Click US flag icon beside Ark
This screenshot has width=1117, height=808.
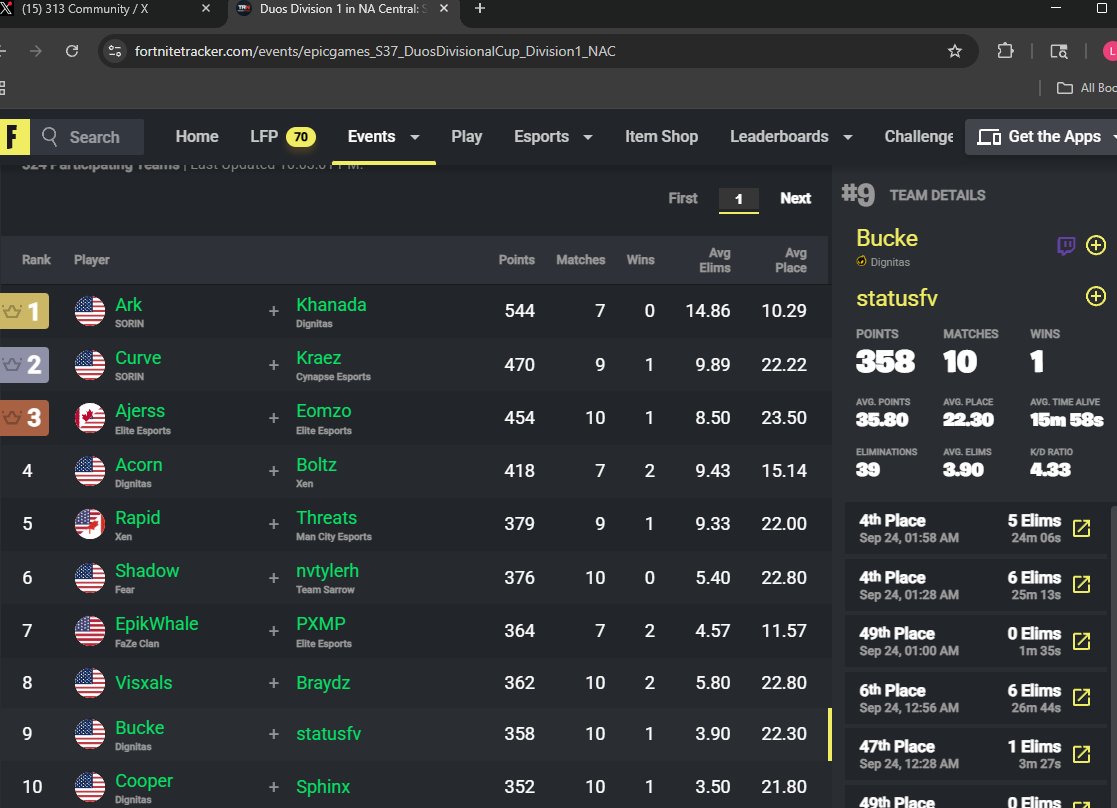point(90,311)
